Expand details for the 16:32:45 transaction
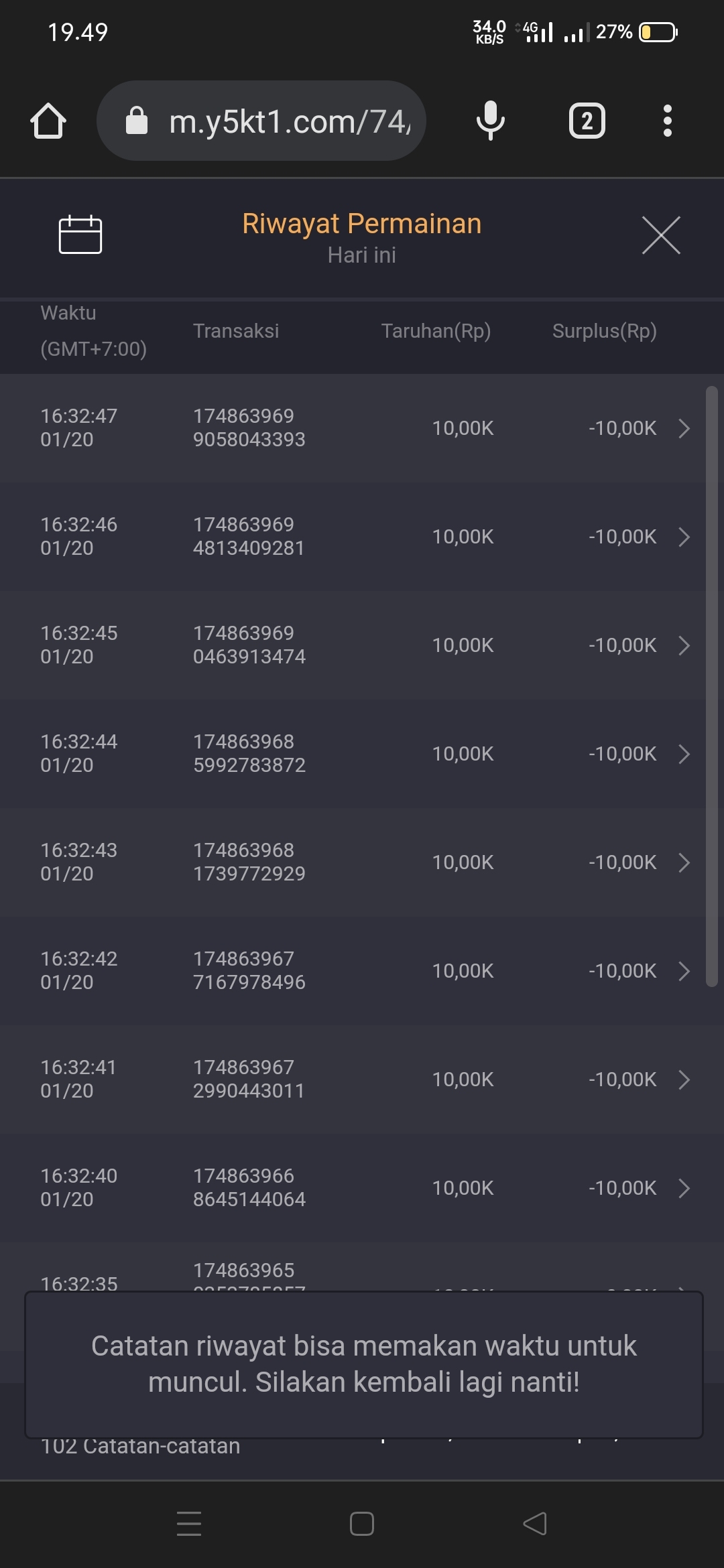 coord(684,645)
